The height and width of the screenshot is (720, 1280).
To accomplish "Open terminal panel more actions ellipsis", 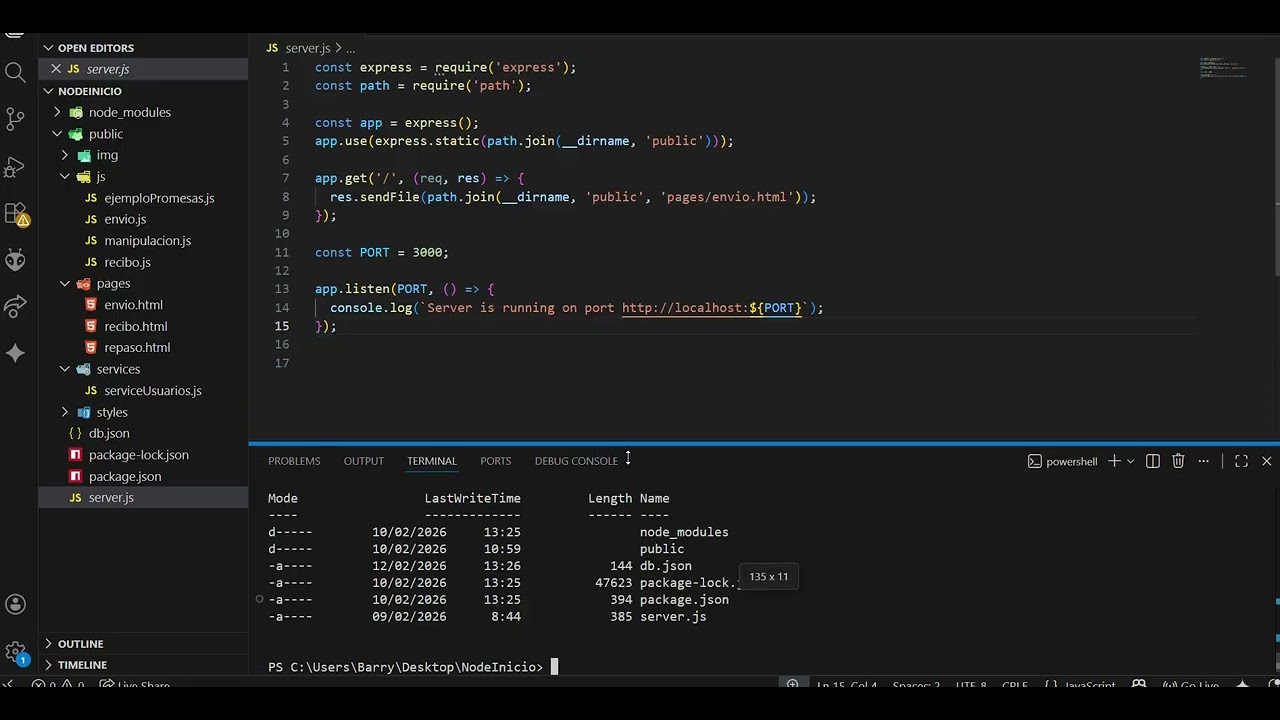I will [x=1204, y=461].
